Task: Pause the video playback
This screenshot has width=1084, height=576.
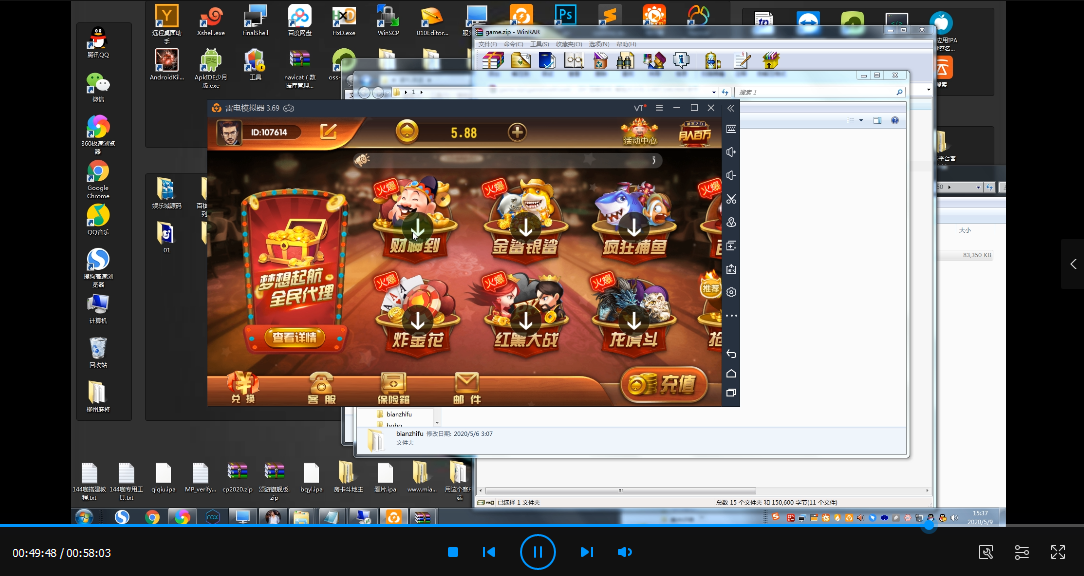Action: [537, 552]
